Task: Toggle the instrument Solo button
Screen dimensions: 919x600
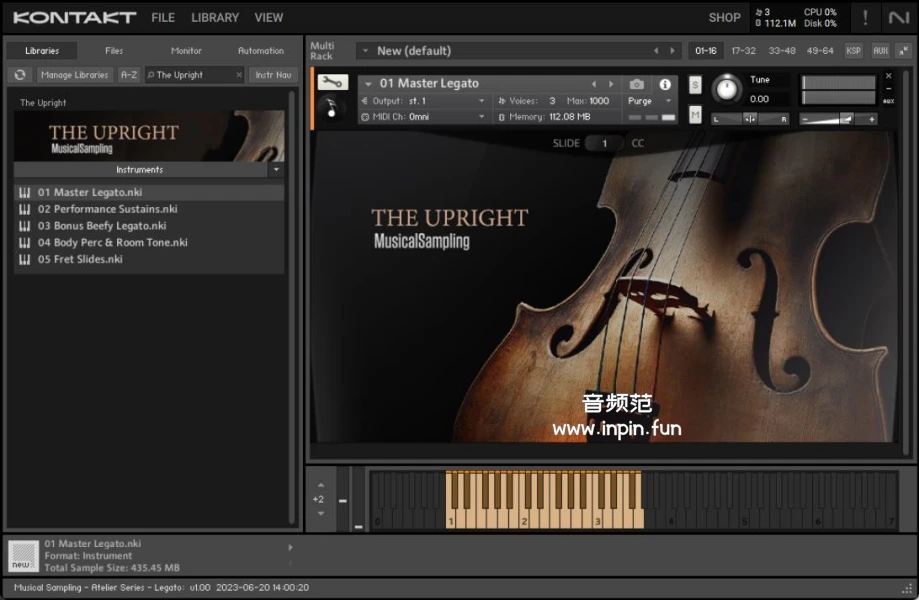Action: click(x=695, y=86)
